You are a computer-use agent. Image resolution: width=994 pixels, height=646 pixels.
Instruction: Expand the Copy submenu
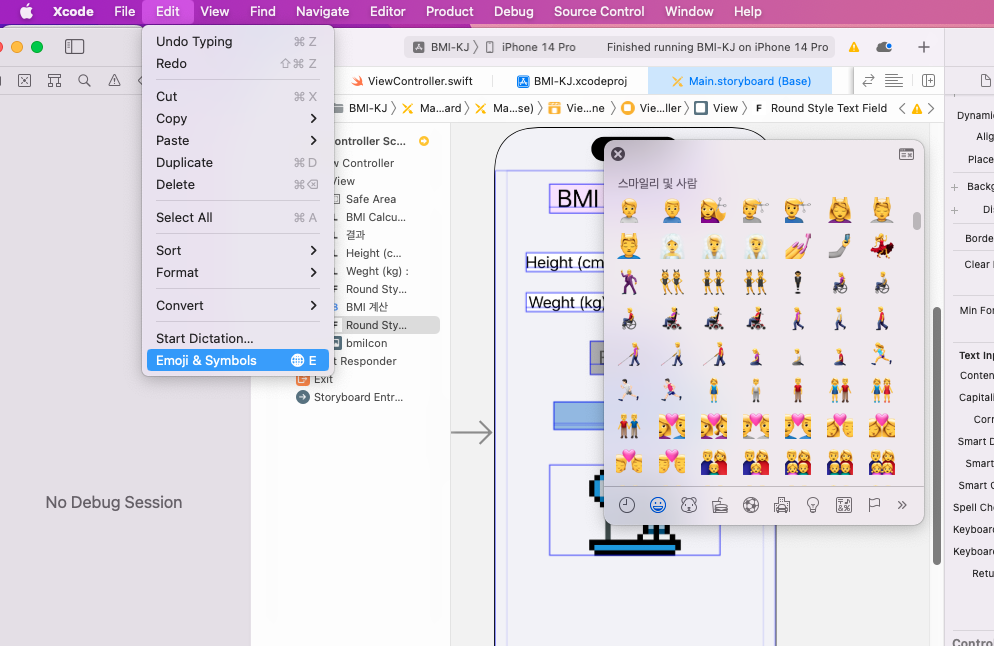click(x=238, y=119)
